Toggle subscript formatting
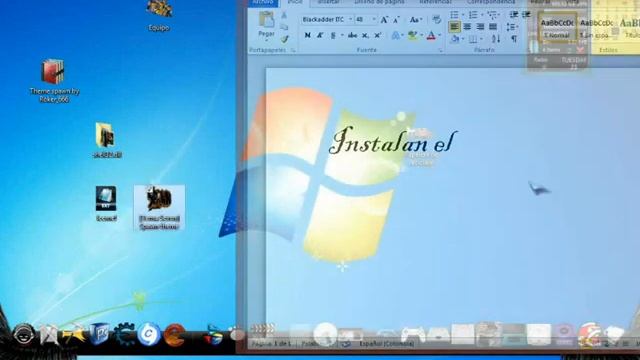 365,36
